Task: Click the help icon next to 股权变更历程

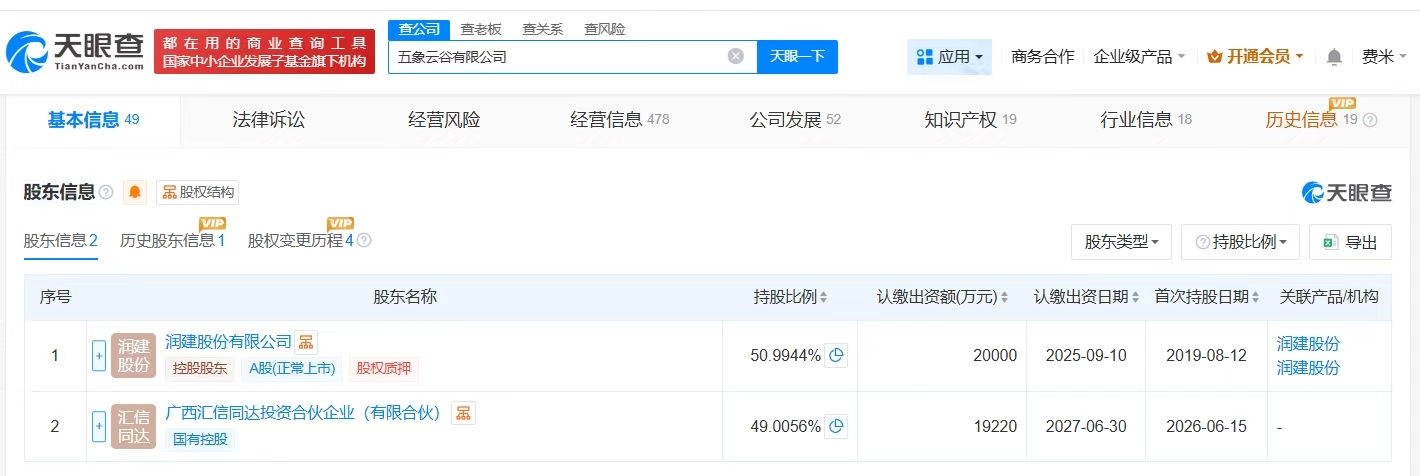Action: pos(364,240)
